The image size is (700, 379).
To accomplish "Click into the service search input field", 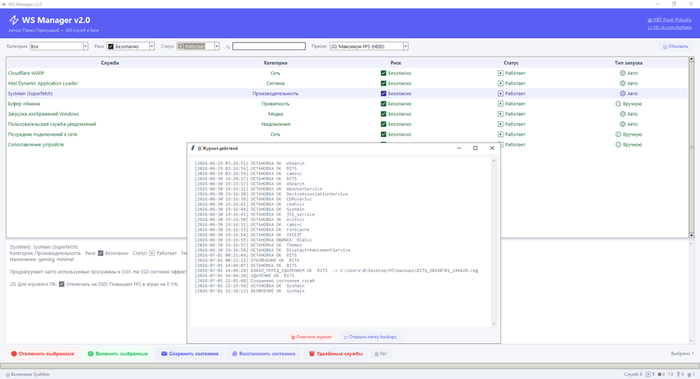I will tap(269, 46).
